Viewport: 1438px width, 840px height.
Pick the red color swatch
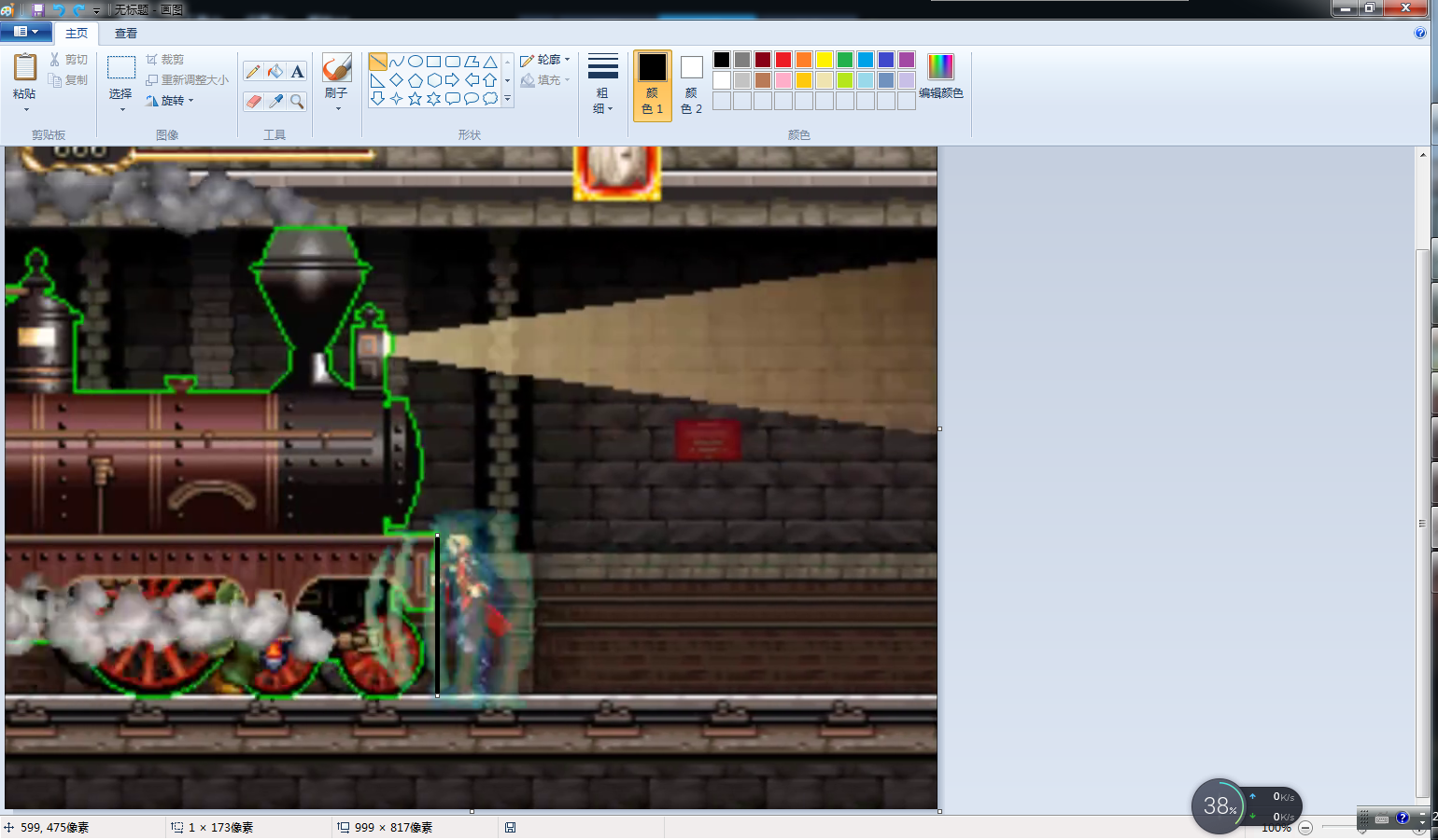(783, 60)
